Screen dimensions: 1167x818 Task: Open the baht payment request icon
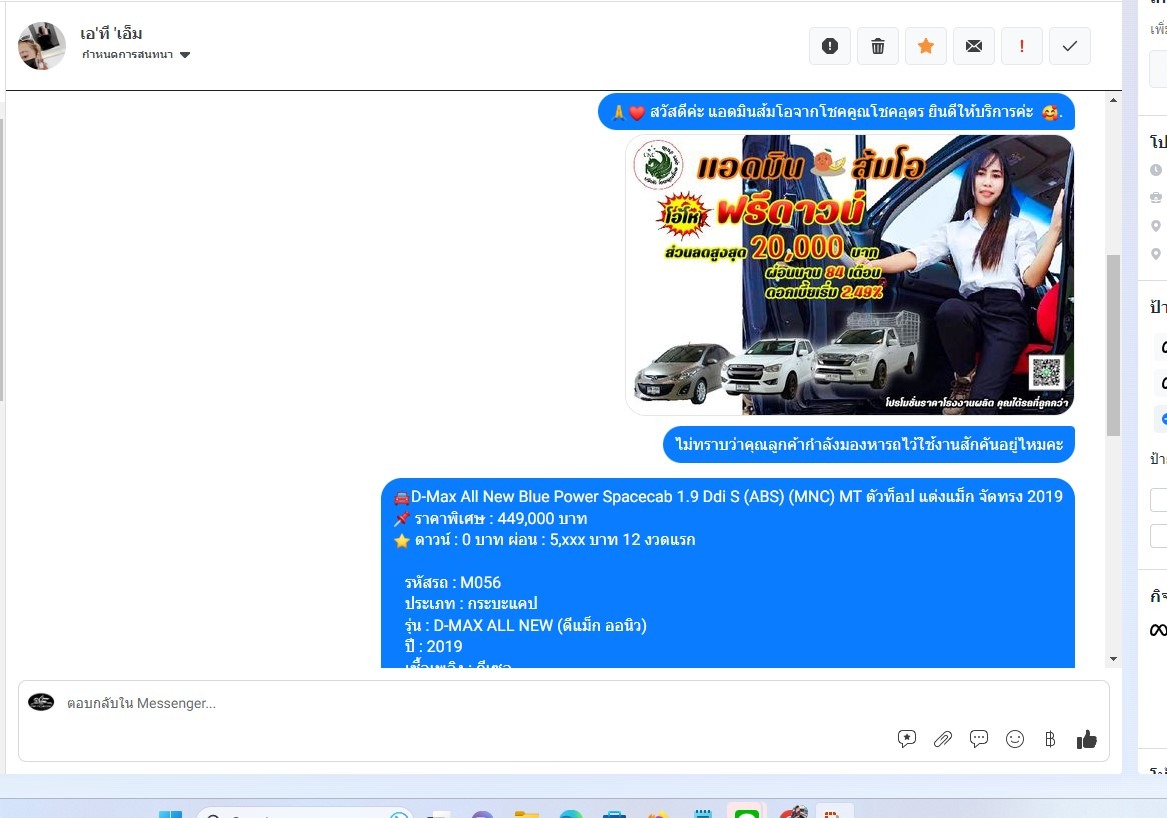pyautogui.click(x=1050, y=738)
